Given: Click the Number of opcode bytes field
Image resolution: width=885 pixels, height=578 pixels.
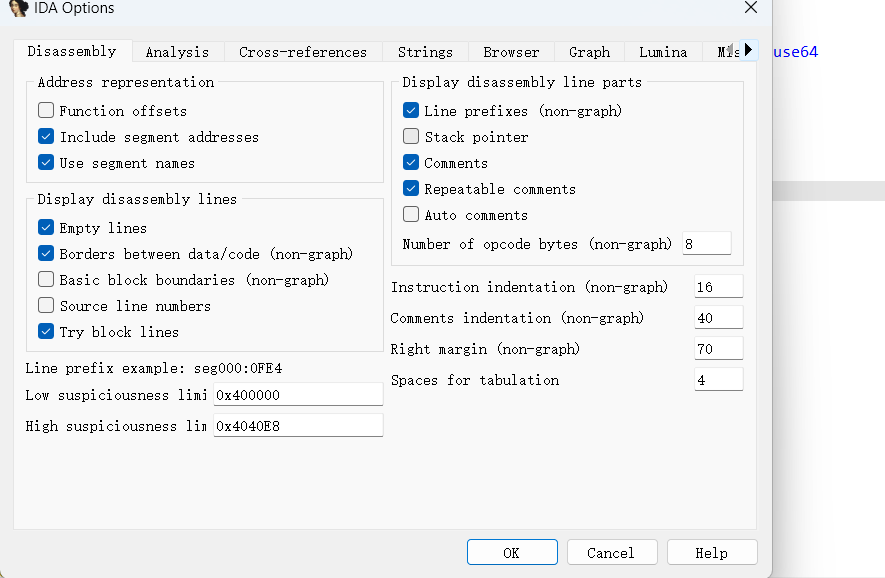Looking at the screenshot, I should [706, 244].
